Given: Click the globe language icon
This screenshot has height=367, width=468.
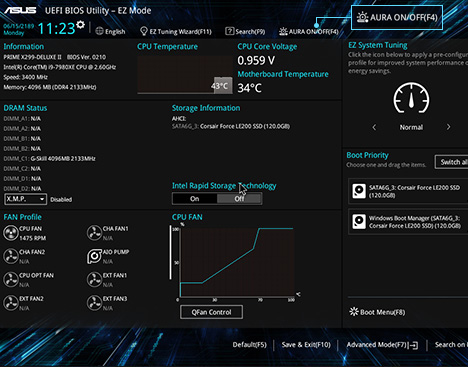Looking at the screenshot, I should [99, 31].
